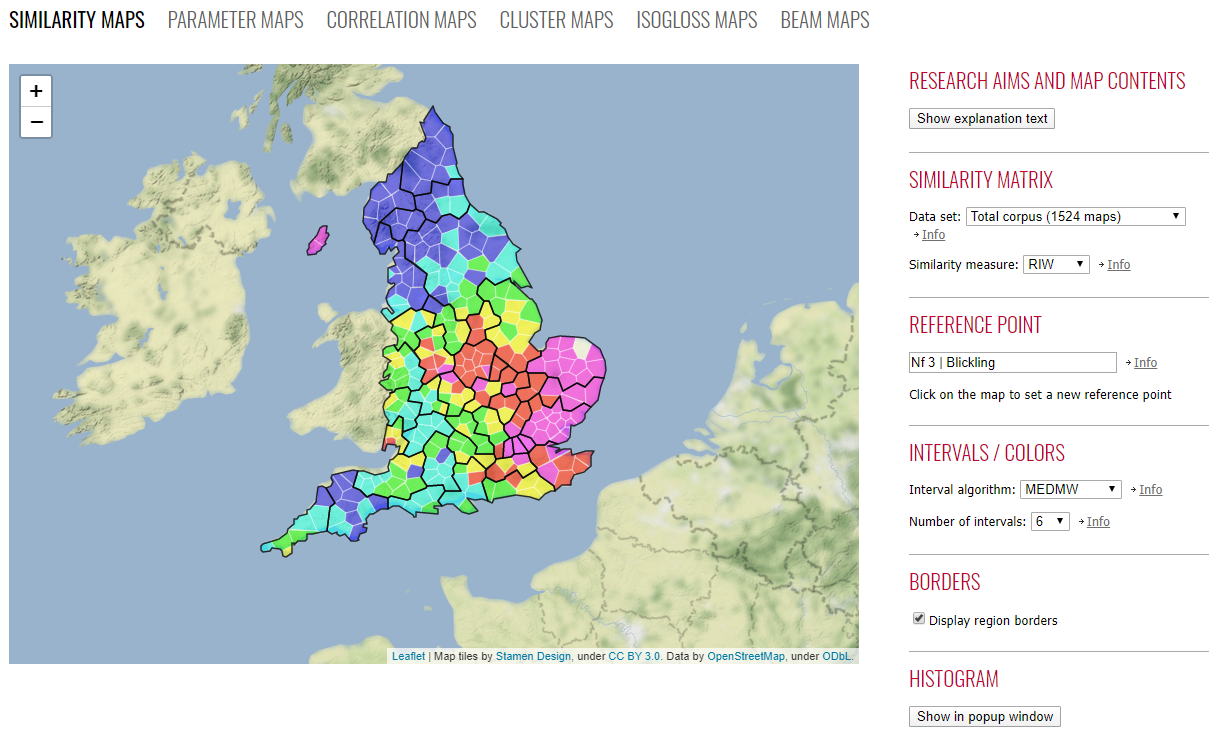The height and width of the screenshot is (735, 1220).
Task: Open the Interval algorithm dropdown
Action: point(1070,489)
